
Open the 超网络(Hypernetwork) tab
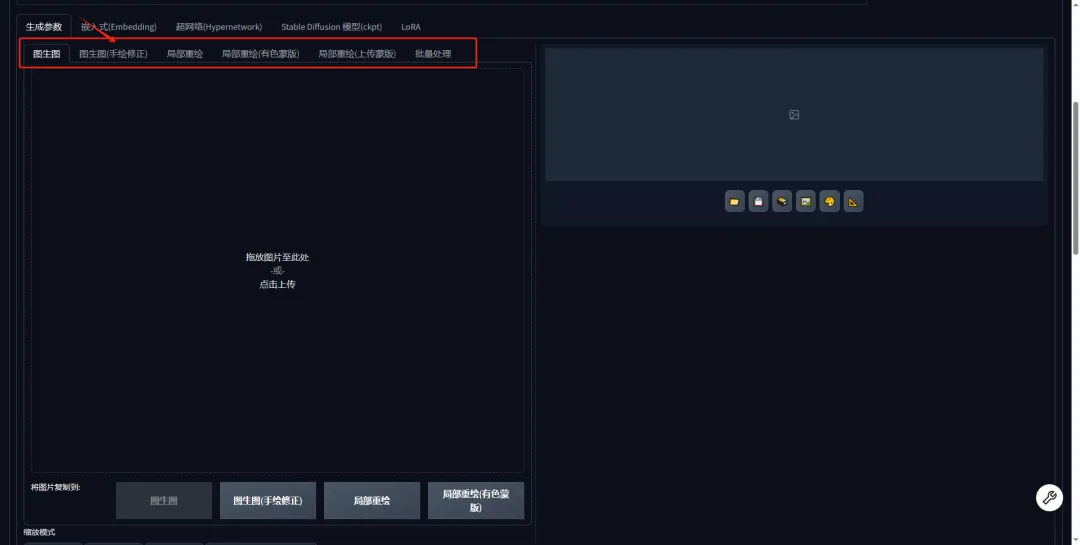(219, 27)
